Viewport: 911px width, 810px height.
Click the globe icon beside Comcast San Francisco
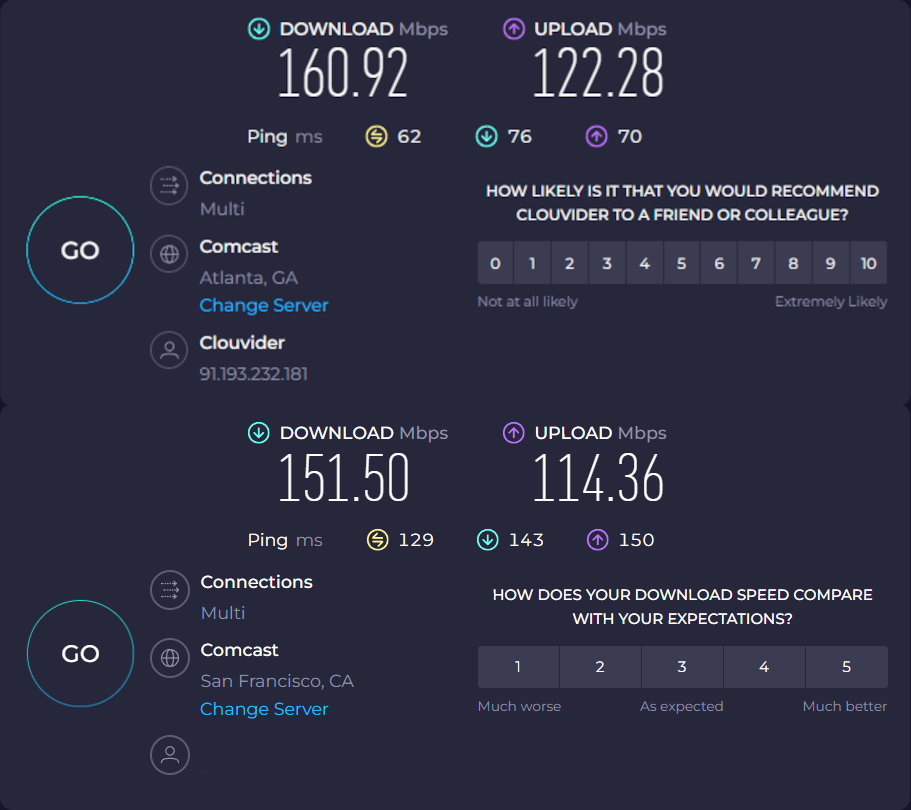pyautogui.click(x=169, y=658)
